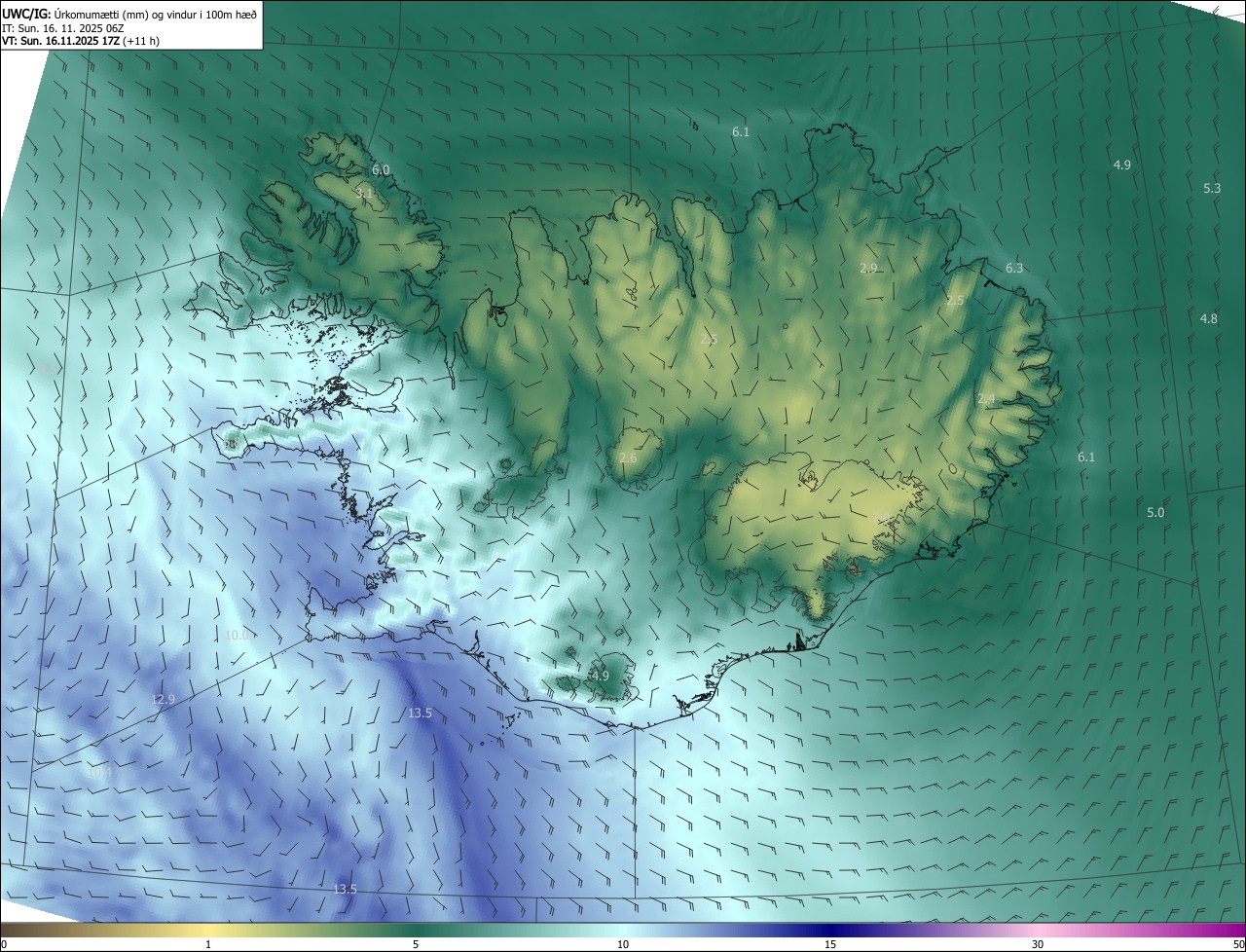Click the 'VT: Sun. 16.11.2025 17Z (+11 h)' line
The height and width of the screenshot is (952, 1246).
81,41
